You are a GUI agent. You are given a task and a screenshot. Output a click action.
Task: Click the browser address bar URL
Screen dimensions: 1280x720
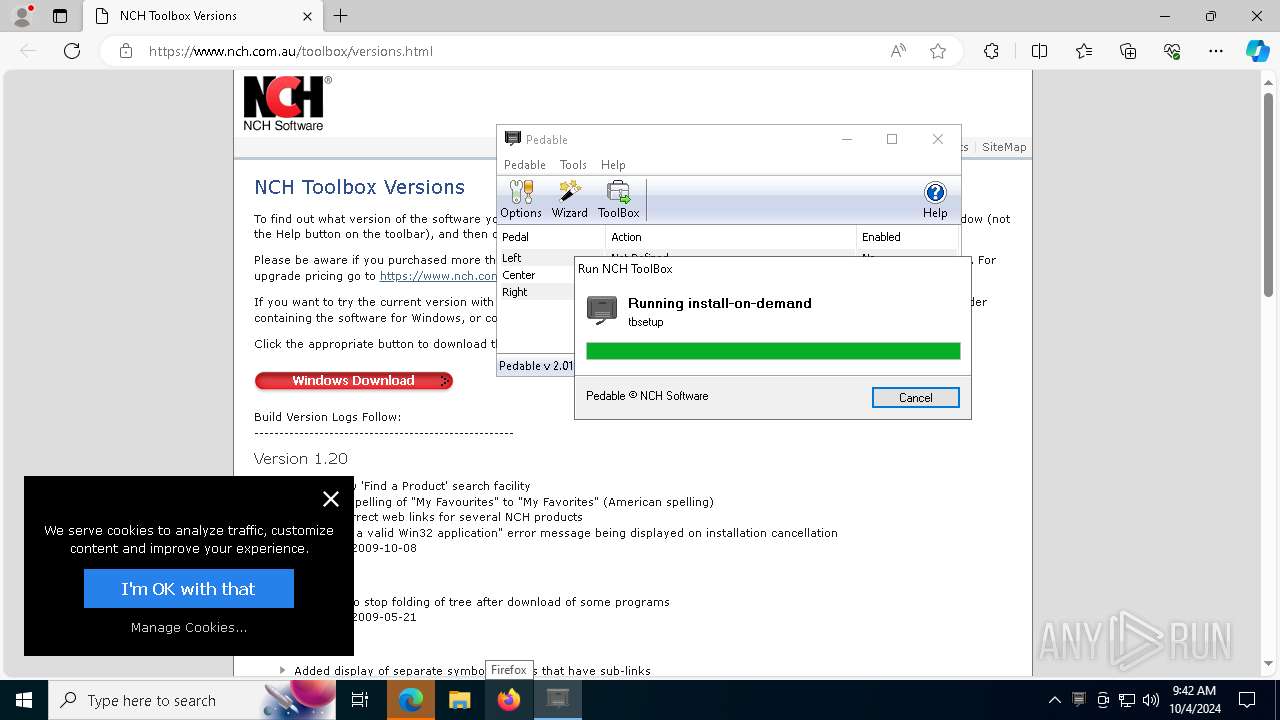point(291,51)
